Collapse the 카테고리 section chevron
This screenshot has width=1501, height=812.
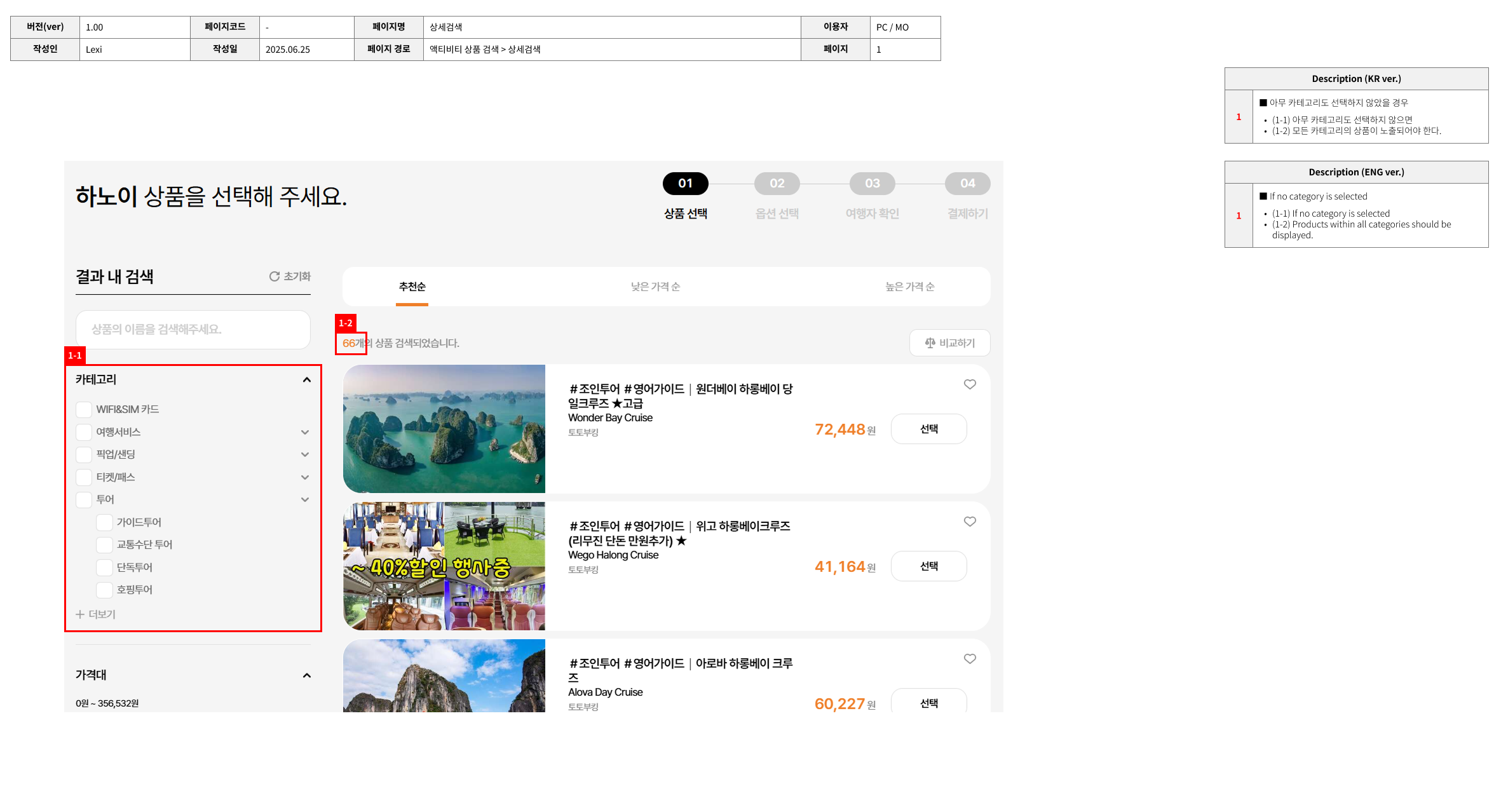(x=307, y=380)
